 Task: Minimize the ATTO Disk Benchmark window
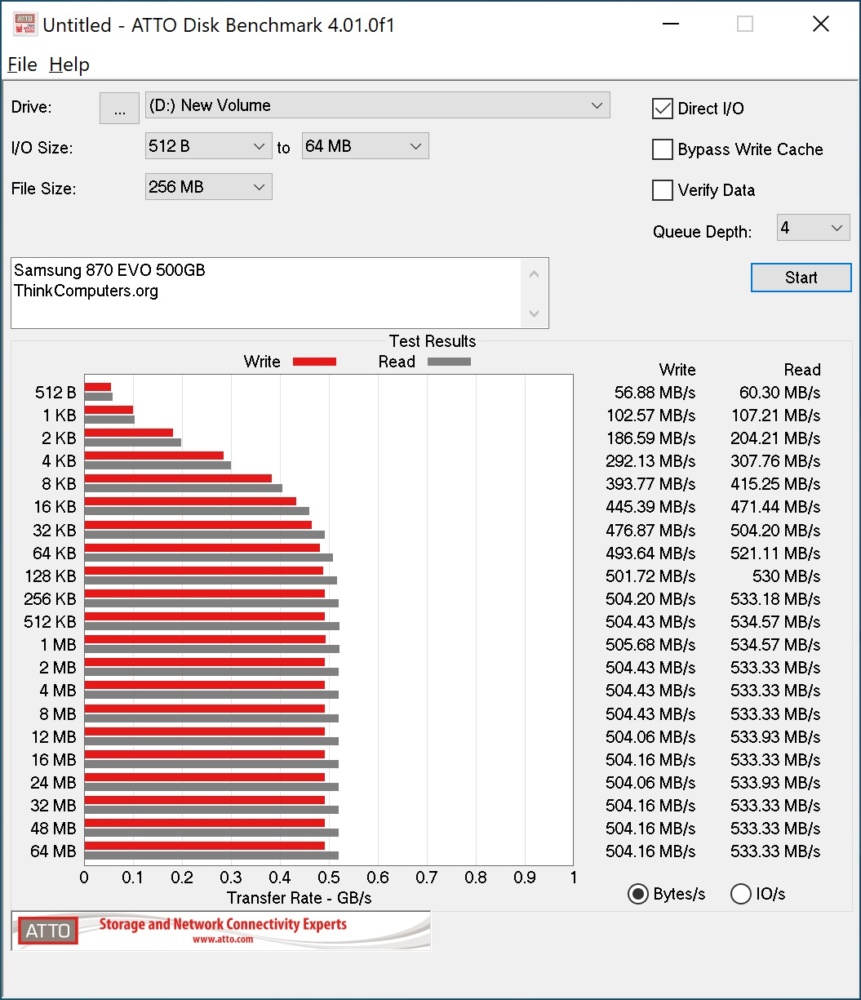670,24
